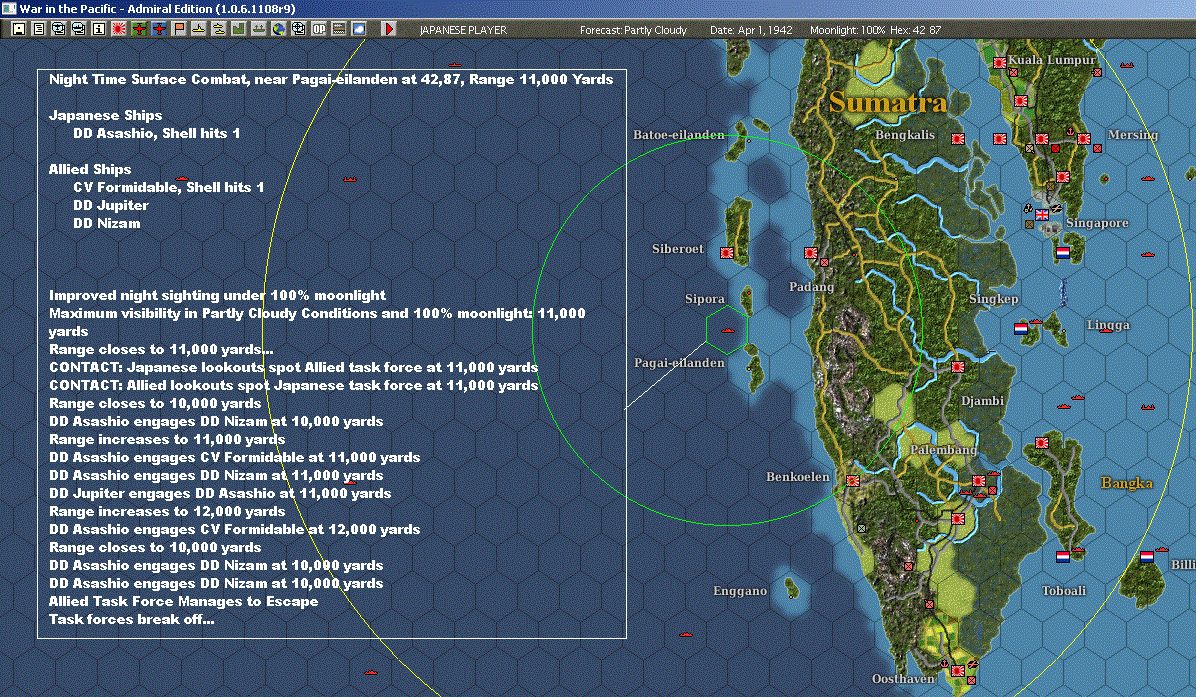Click the 'Date: Apr 1, 1942' status text
Image resolution: width=1196 pixels, height=697 pixels.
click(x=751, y=30)
